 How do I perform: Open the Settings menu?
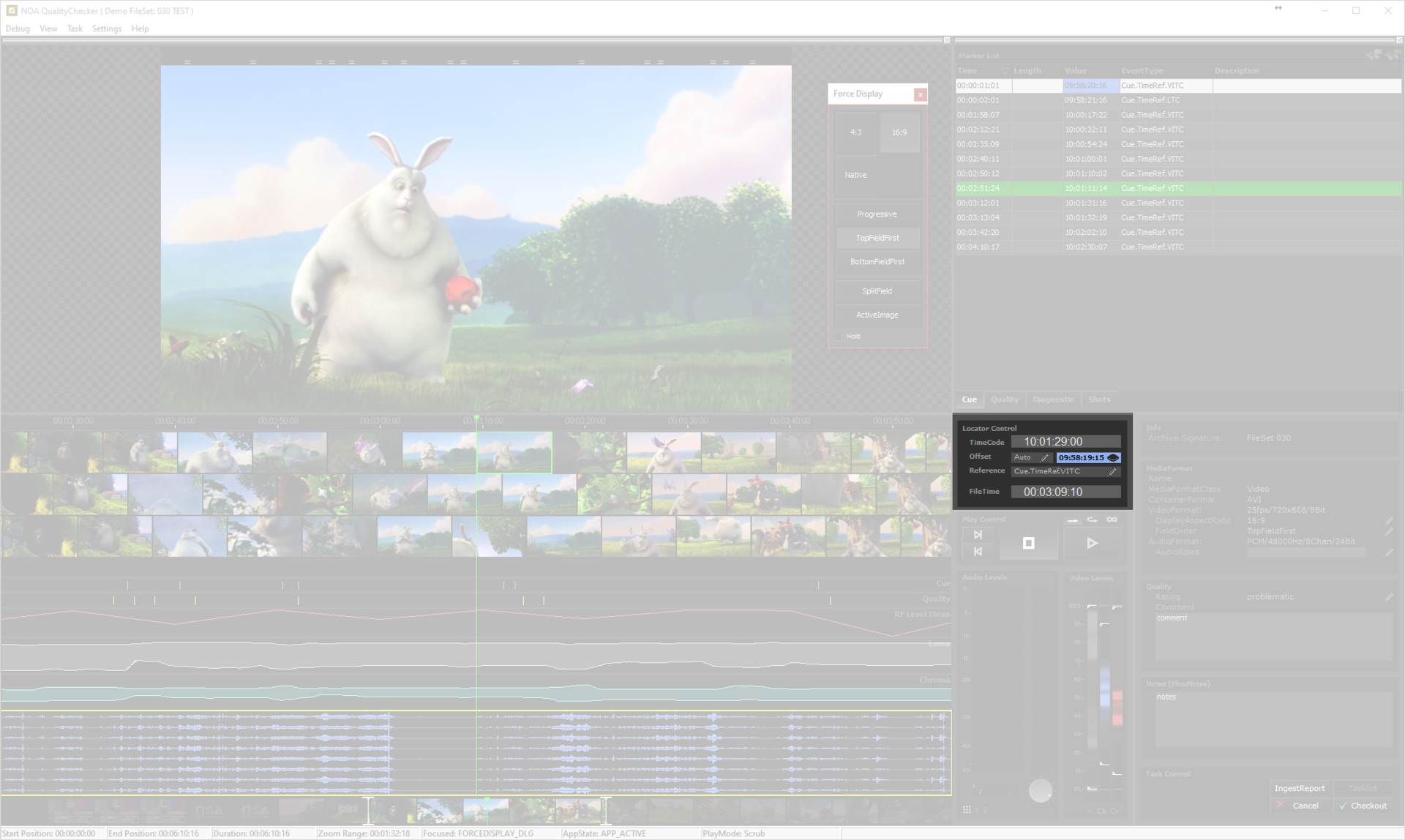click(107, 29)
